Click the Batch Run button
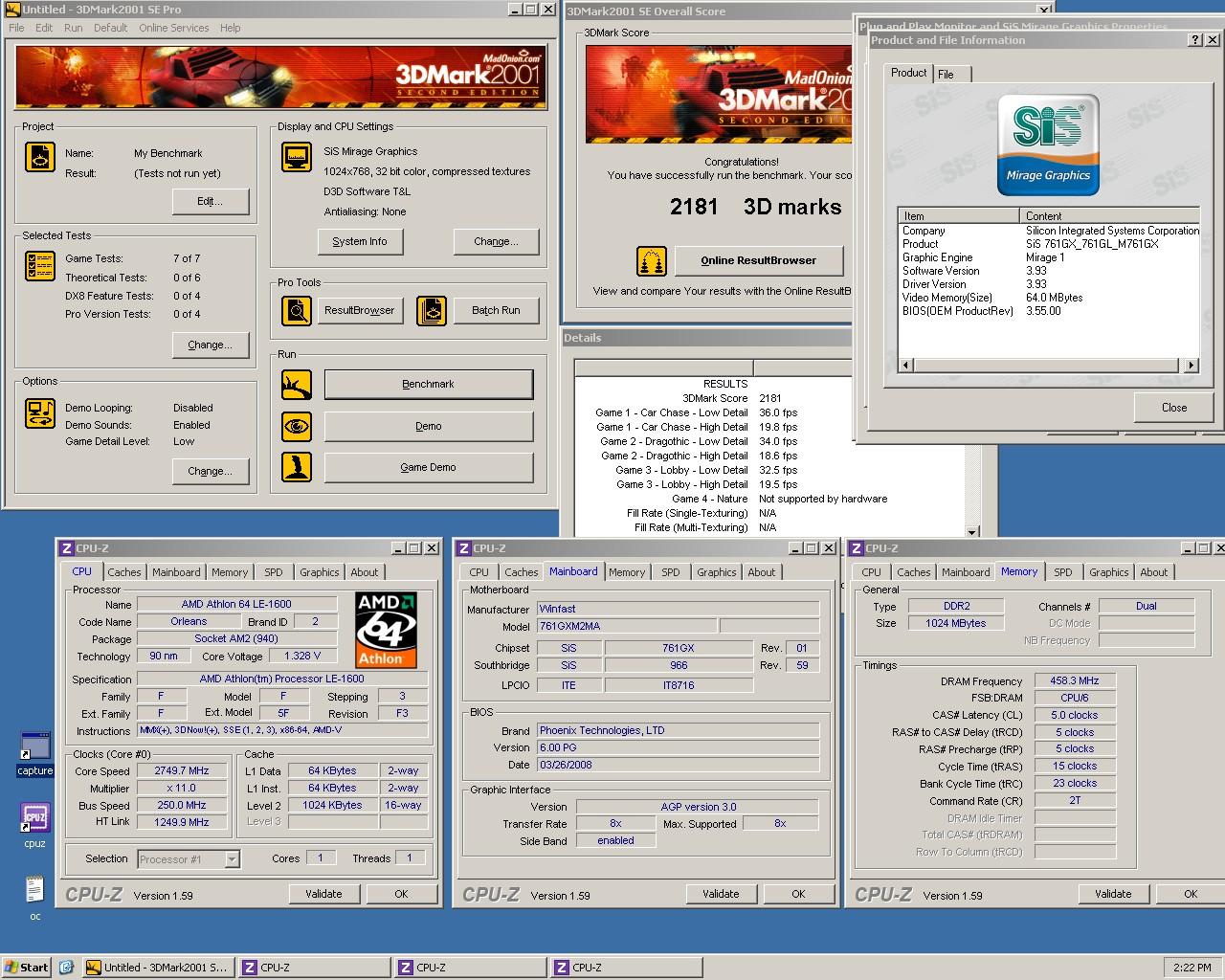Image resolution: width=1225 pixels, height=980 pixels. 496,310
